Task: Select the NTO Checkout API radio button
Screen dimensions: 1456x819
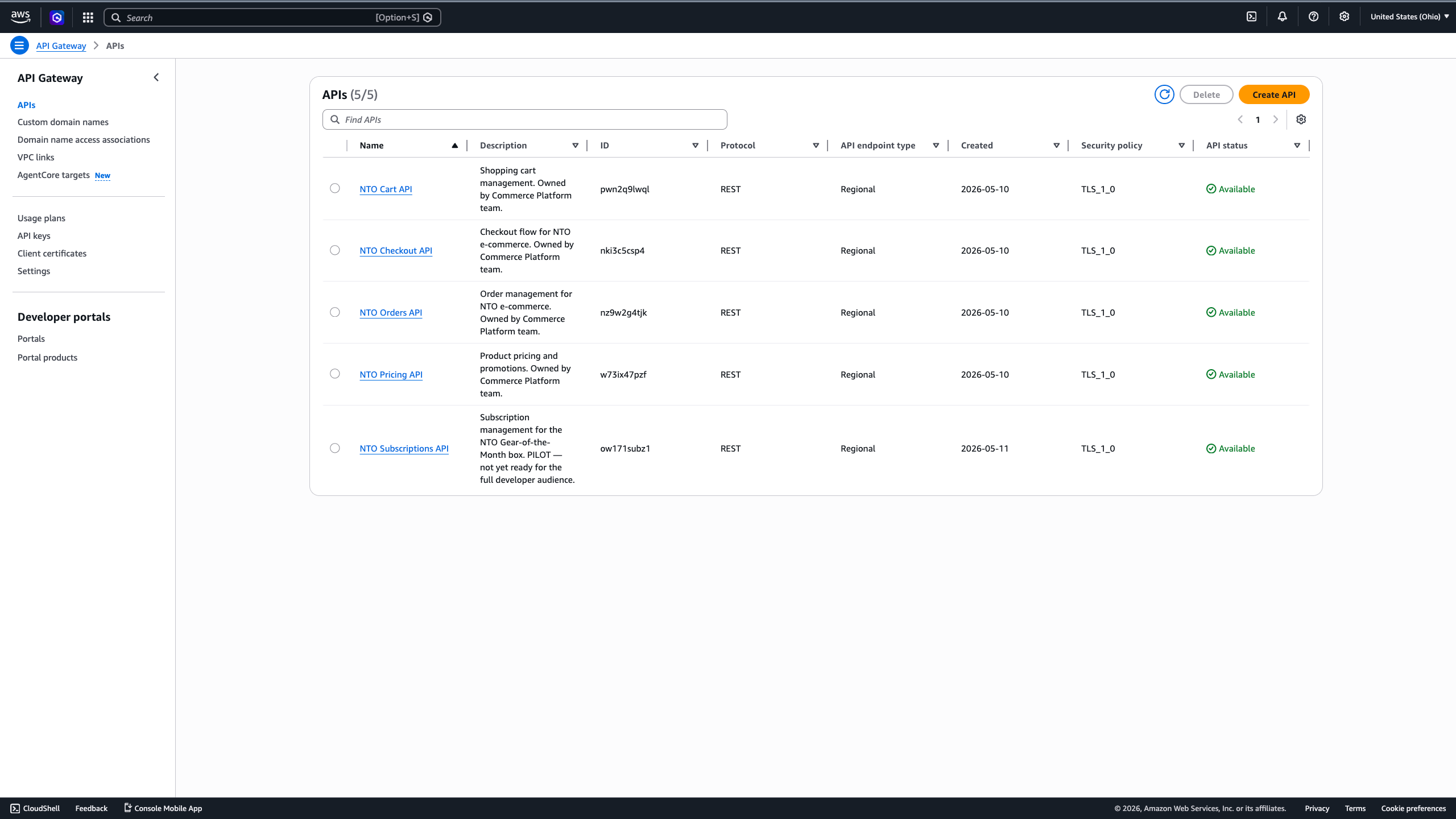Action: coord(335,250)
